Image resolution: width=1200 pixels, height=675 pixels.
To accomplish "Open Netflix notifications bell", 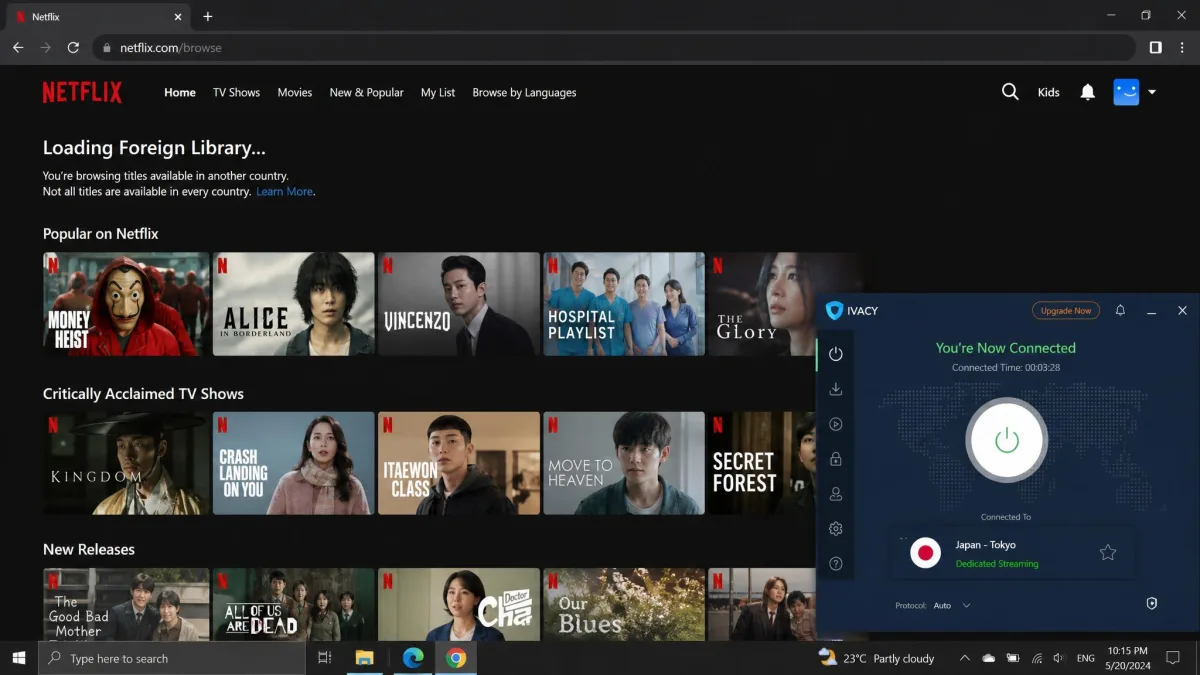I will click(x=1087, y=92).
